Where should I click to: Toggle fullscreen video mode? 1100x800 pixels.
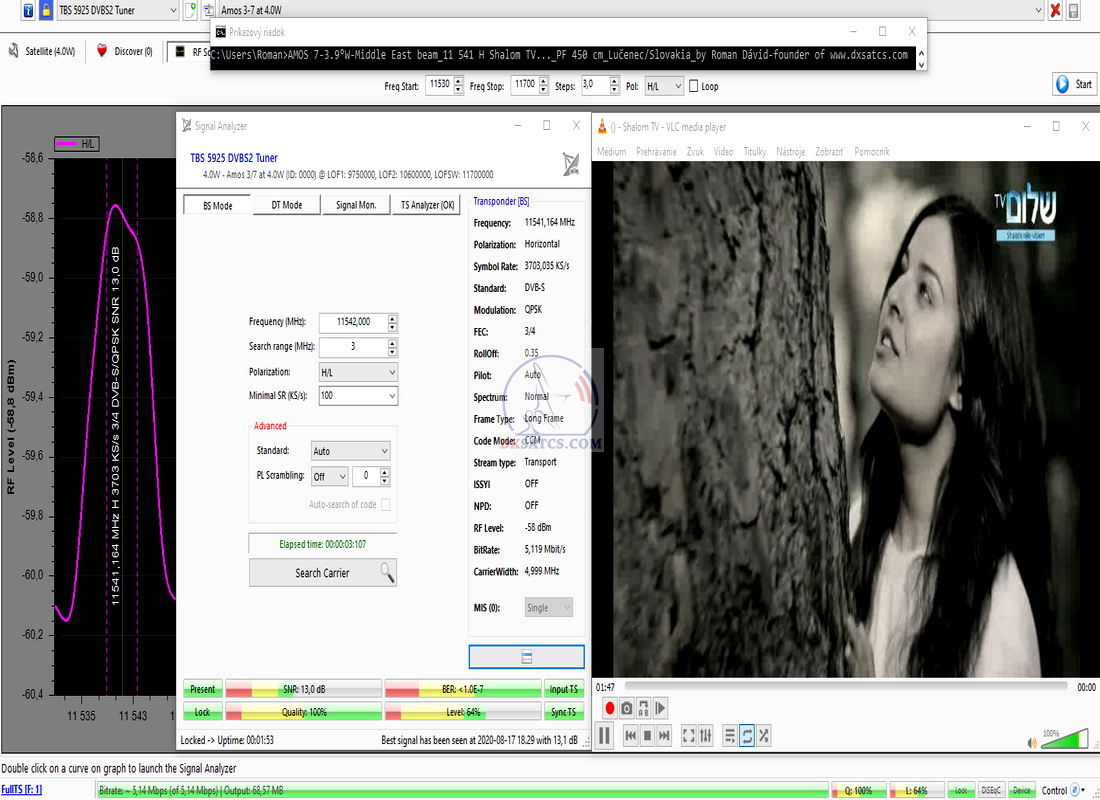[688, 736]
